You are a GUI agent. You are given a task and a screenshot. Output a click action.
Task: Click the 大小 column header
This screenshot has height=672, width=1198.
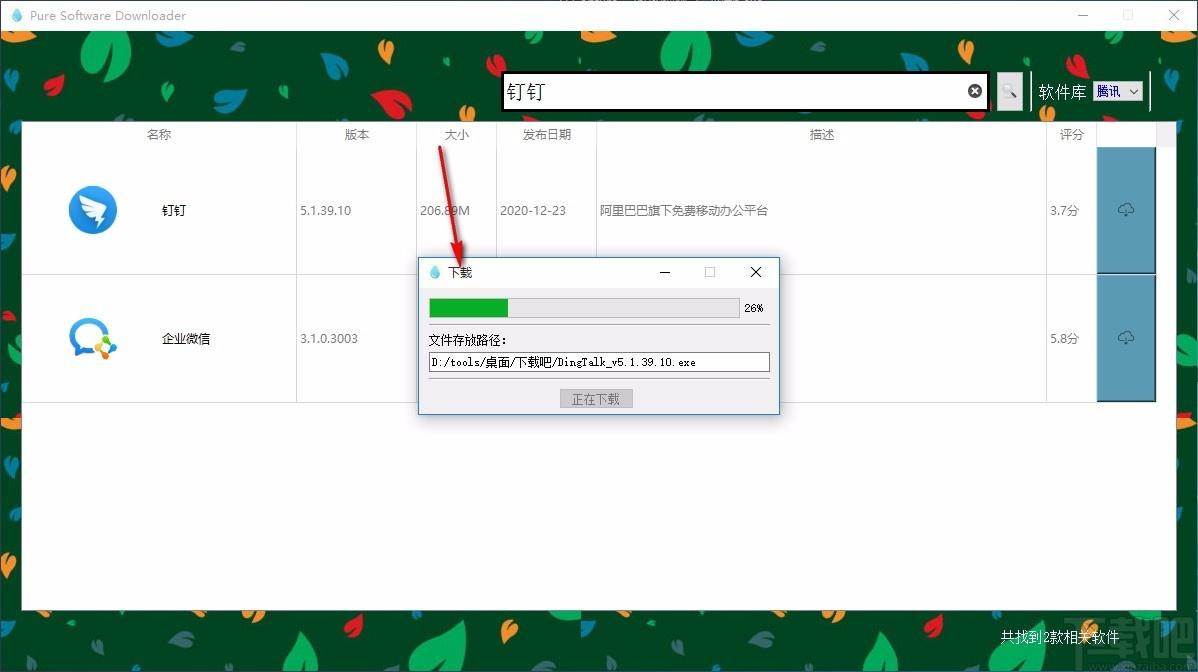coord(457,134)
